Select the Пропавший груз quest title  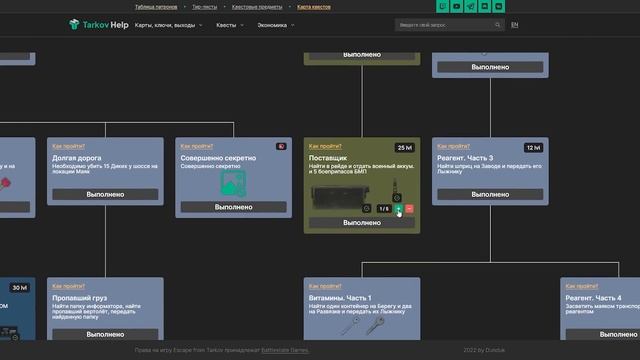pos(79,298)
